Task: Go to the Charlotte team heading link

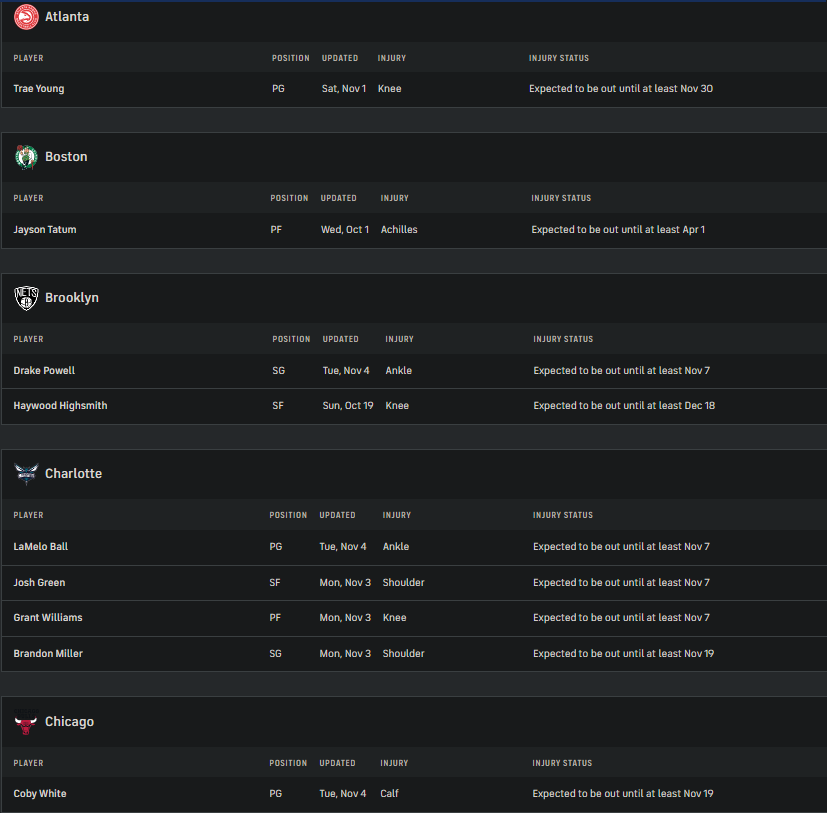Action: (x=73, y=474)
